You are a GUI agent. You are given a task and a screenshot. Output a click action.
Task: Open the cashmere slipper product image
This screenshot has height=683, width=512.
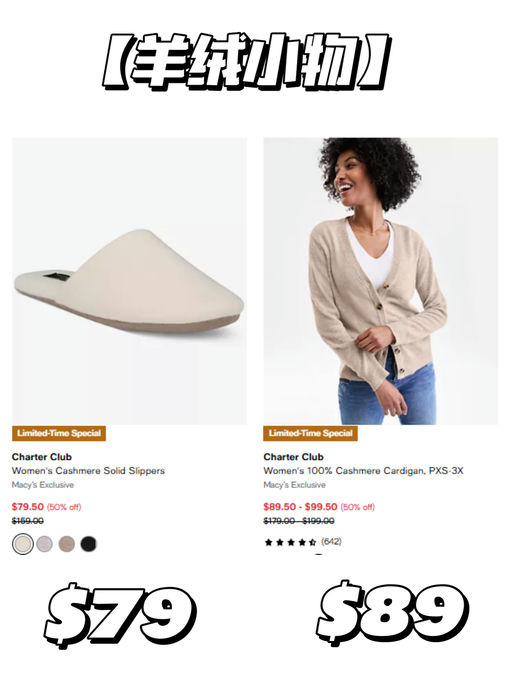(129, 281)
